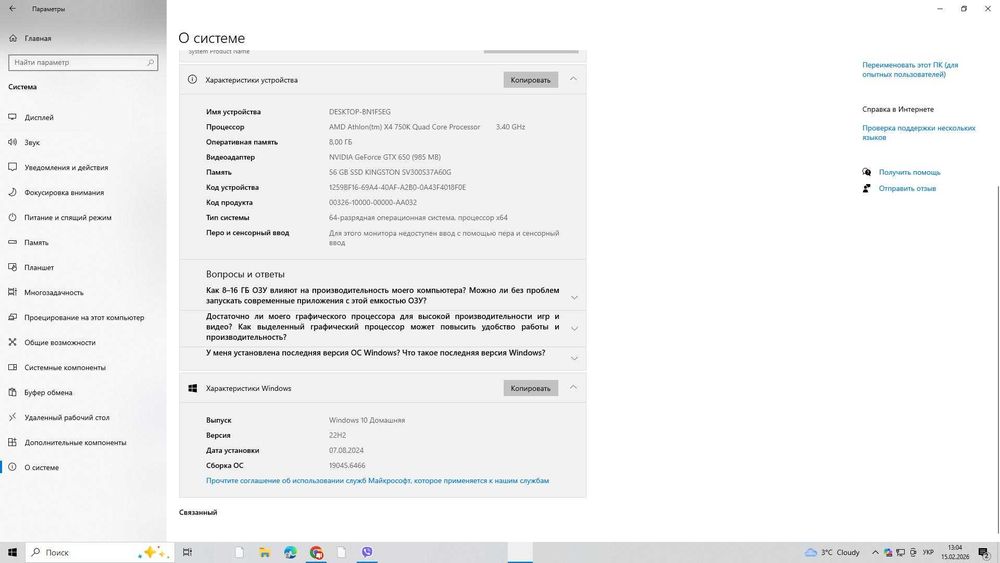The height and width of the screenshot is (563, 1000).
Task: Open Удаленный рабочий стол icon
Action: point(12,417)
